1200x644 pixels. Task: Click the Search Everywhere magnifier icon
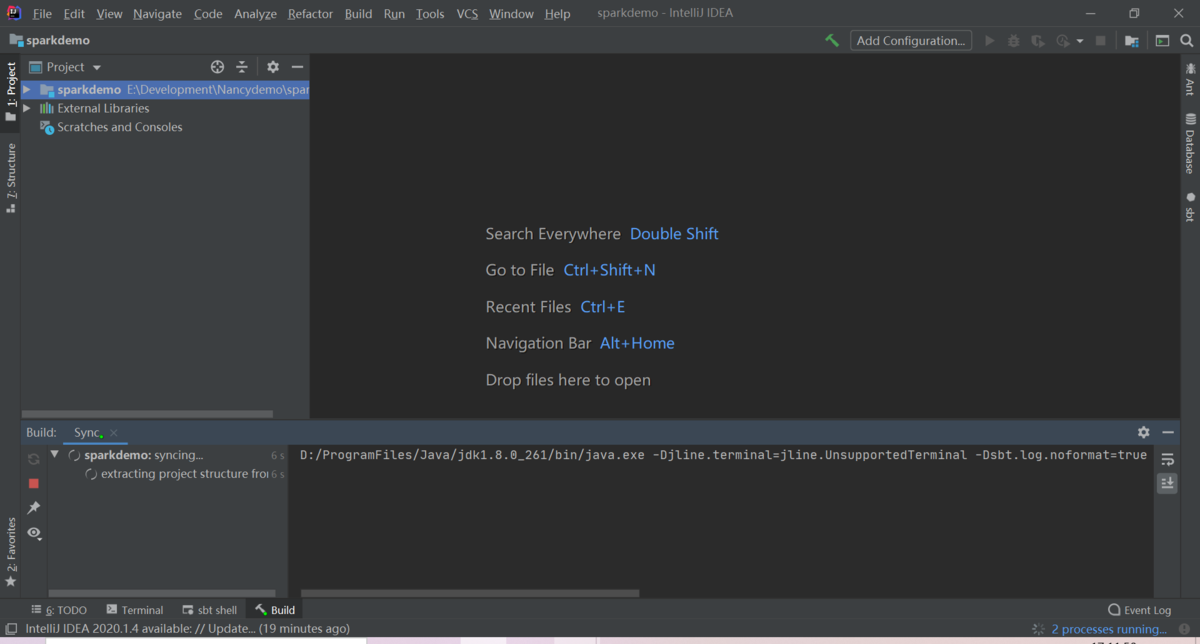coord(1187,41)
